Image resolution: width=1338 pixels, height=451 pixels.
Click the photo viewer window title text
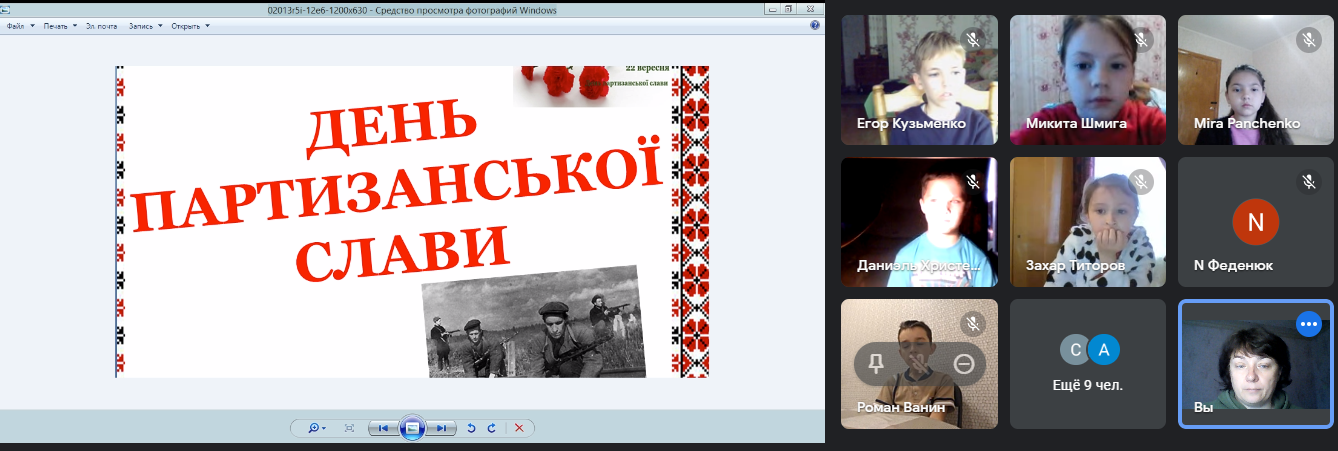412,9
